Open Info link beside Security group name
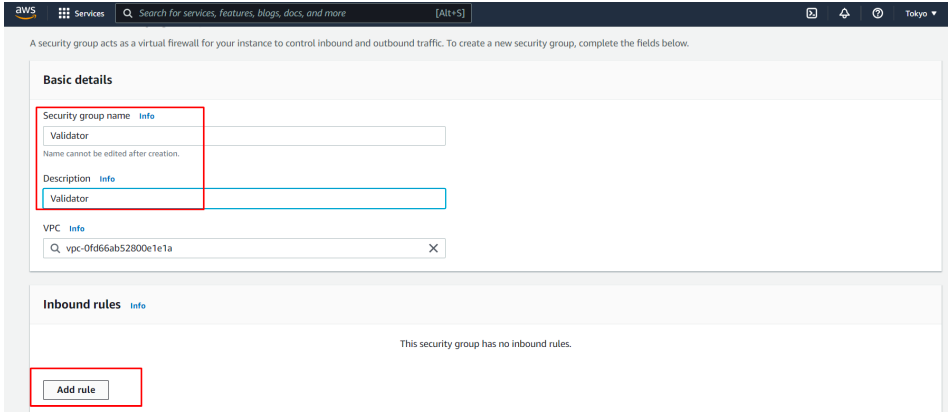 pyautogui.click(x=147, y=116)
